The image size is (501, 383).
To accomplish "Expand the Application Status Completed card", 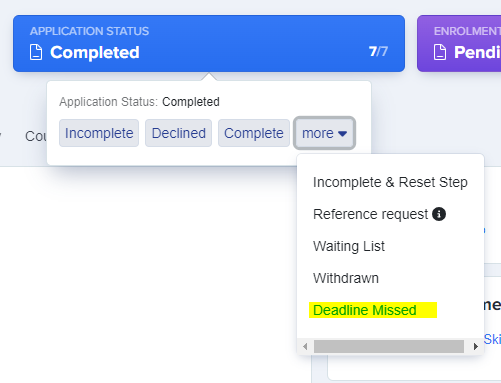I will (x=209, y=43).
